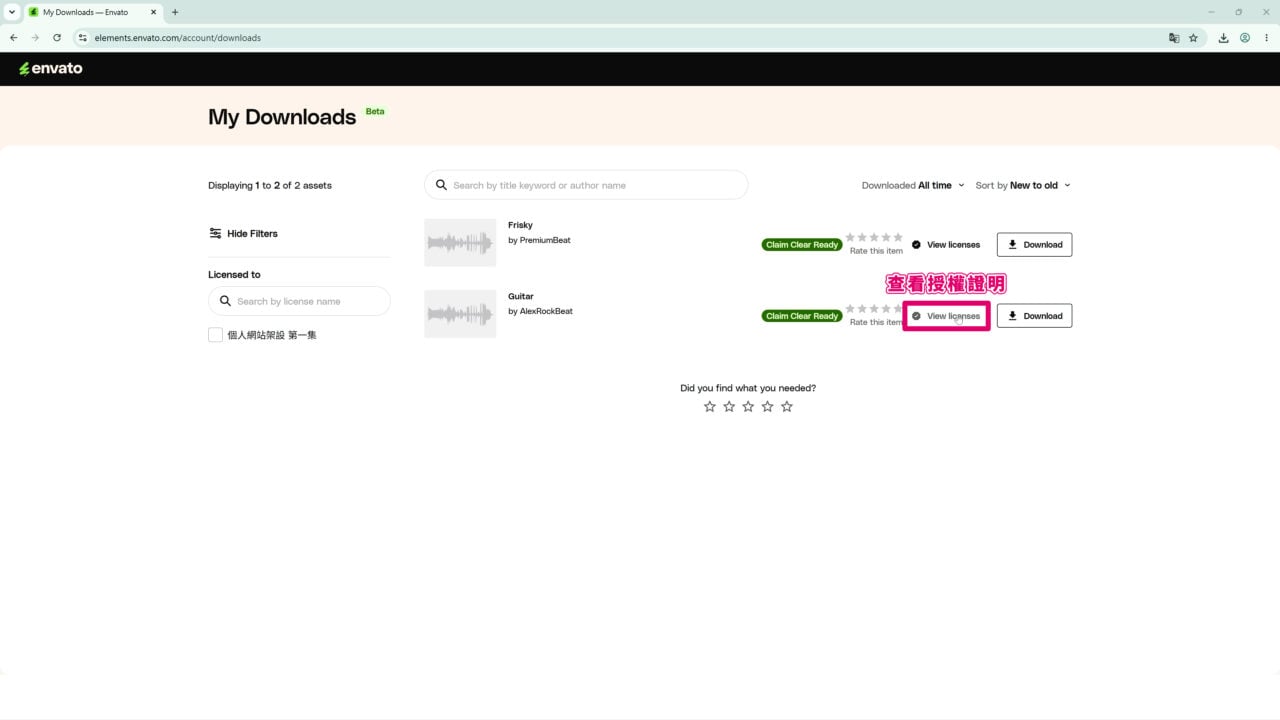Open Chrome profile icon

pos(1245,38)
